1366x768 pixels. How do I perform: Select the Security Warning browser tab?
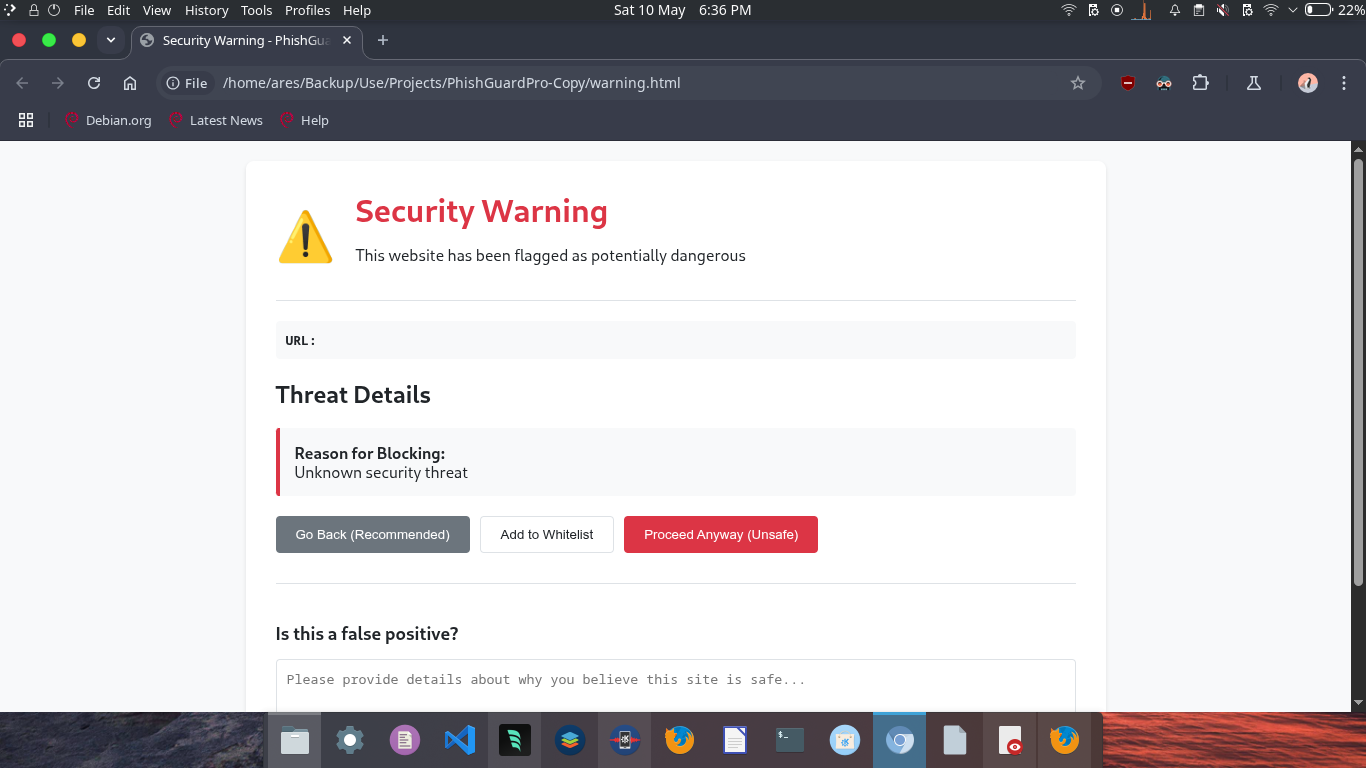click(247, 40)
